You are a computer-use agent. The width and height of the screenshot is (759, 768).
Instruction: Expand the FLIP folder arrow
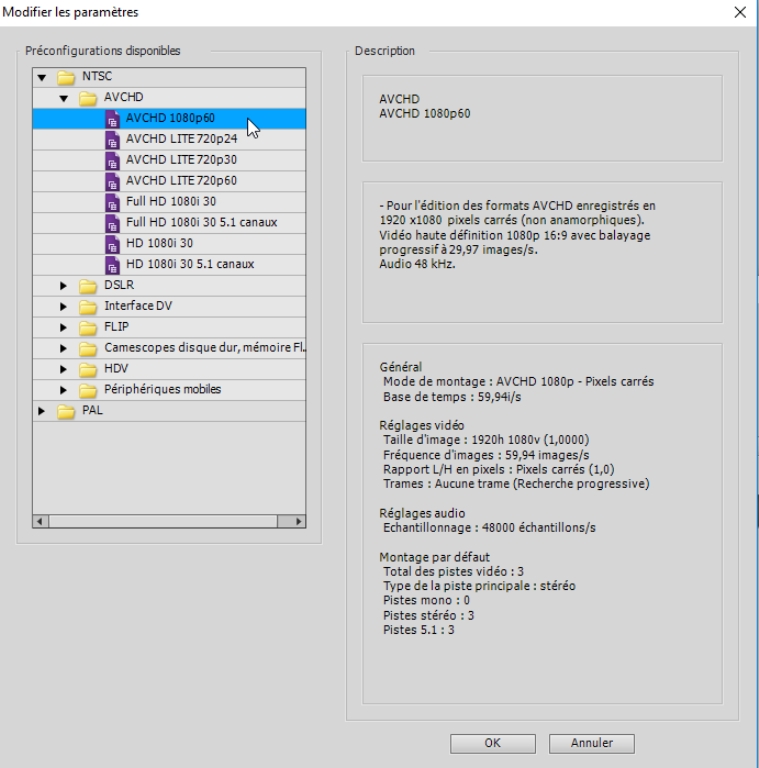pos(63,327)
